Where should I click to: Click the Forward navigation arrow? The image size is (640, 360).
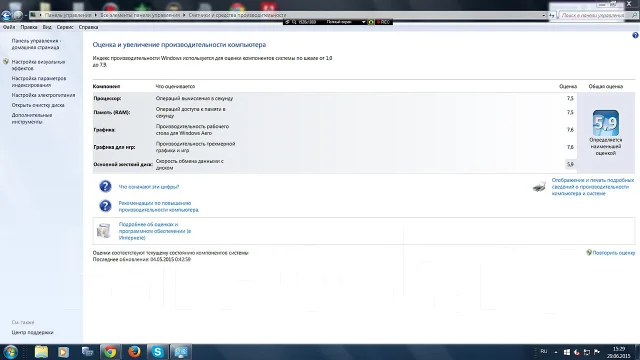point(18,16)
